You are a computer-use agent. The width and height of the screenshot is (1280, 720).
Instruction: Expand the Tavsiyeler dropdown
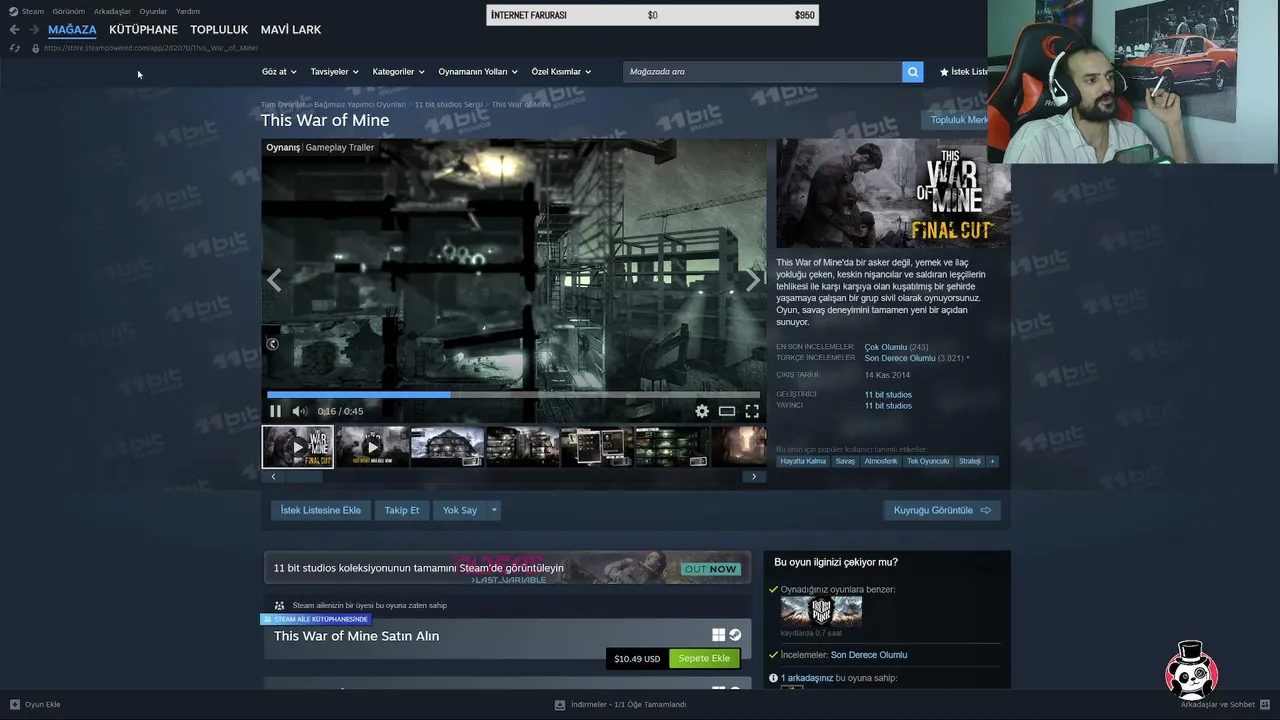334,72
